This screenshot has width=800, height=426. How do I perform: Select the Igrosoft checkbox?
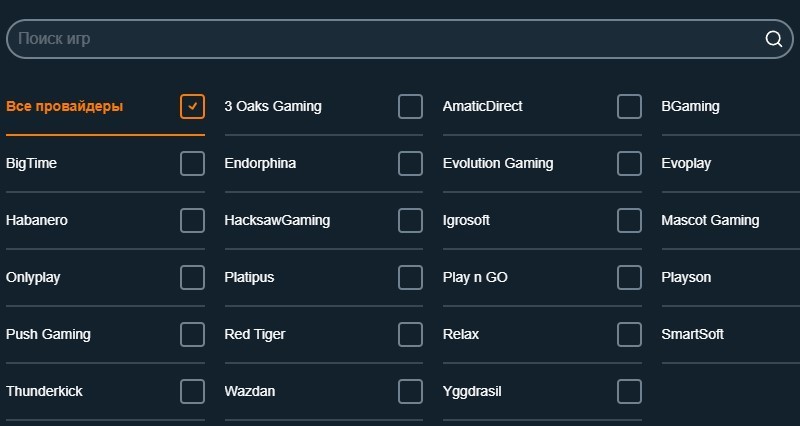(629, 220)
